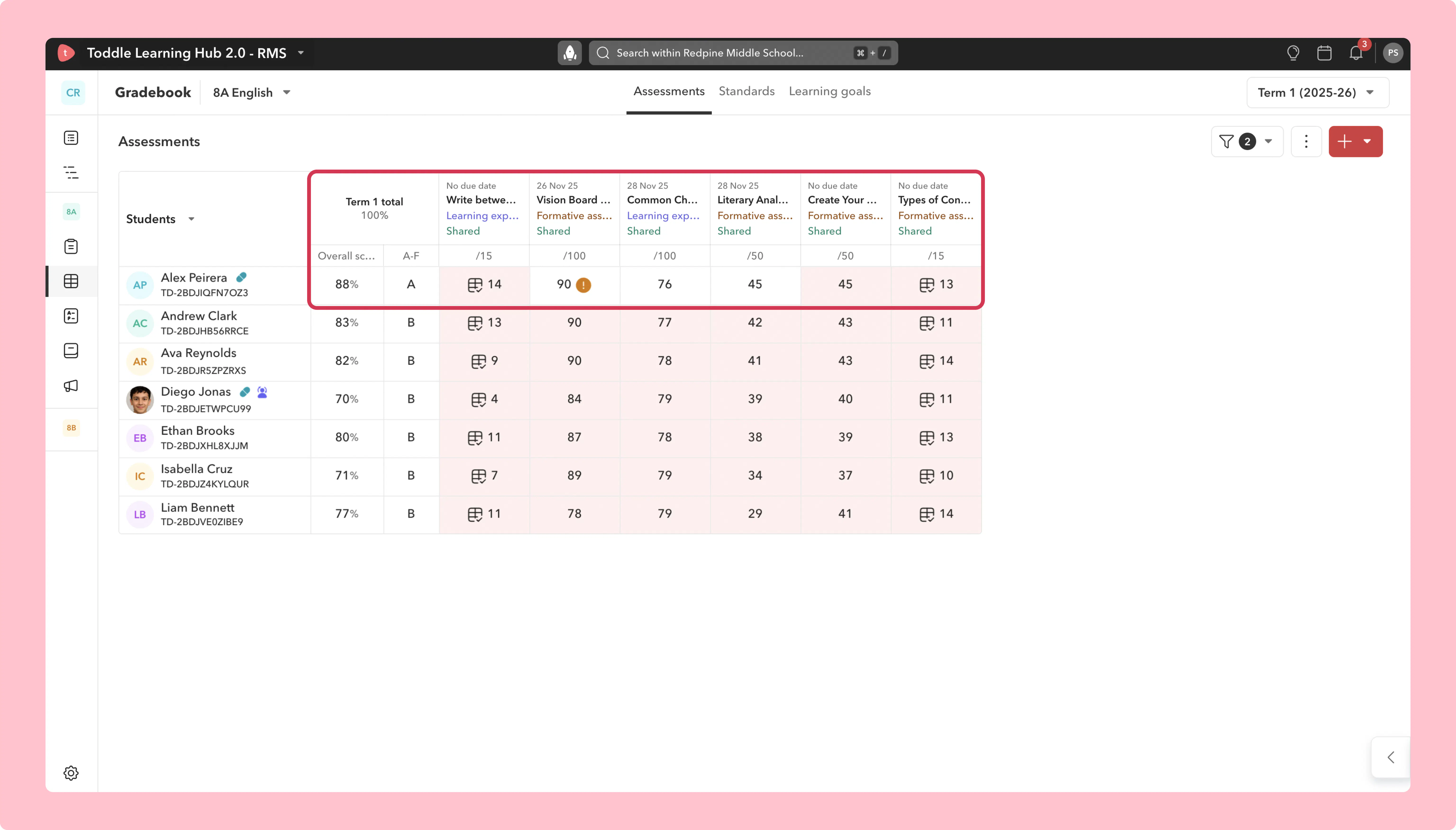The height and width of the screenshot is (830, 1456).
Task: Select Alex Peirera's A grade cell
Action: (x=411, y=284)
